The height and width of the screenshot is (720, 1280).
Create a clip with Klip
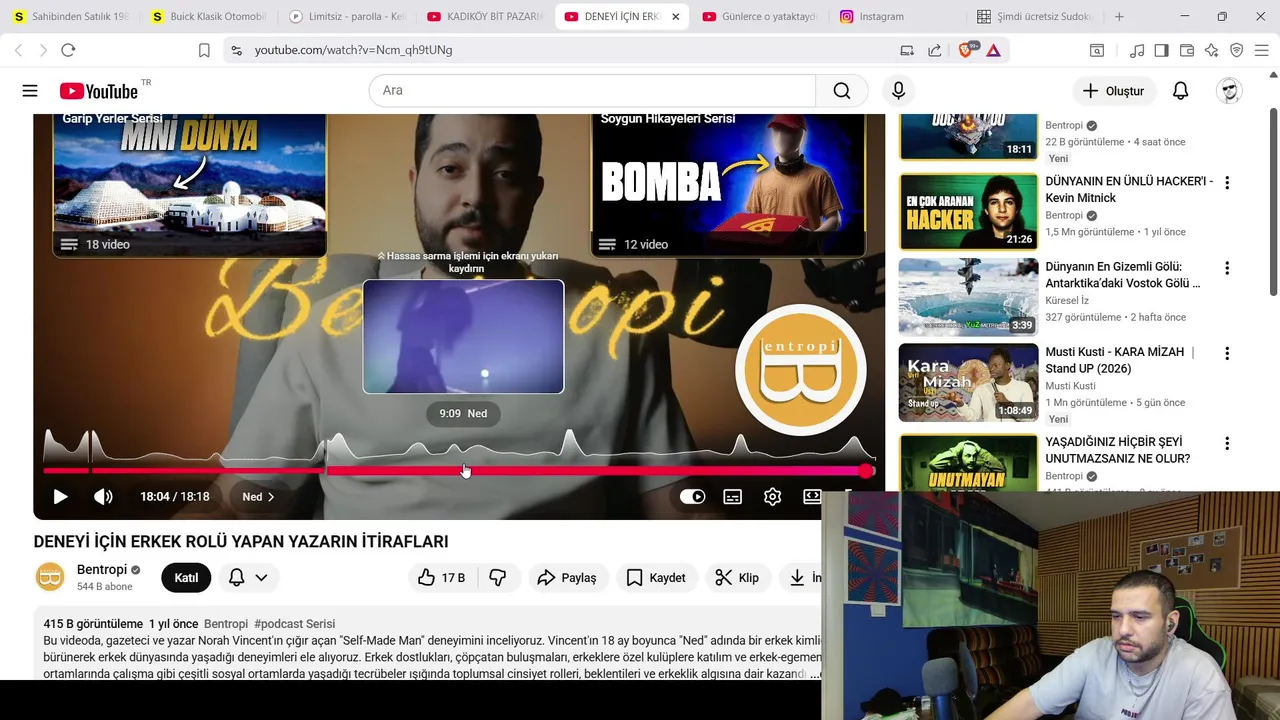click(737, 578)
